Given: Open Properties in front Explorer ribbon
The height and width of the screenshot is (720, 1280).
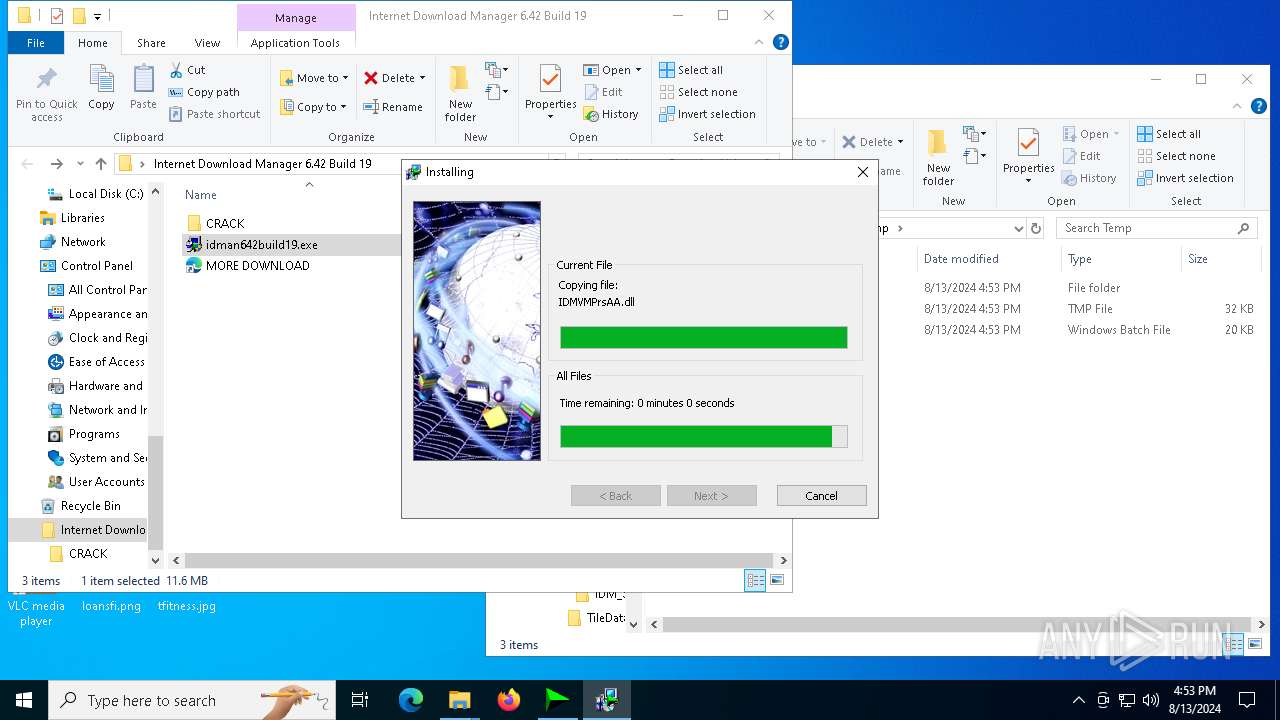Looking at the screenshot, I should (550, 92).
